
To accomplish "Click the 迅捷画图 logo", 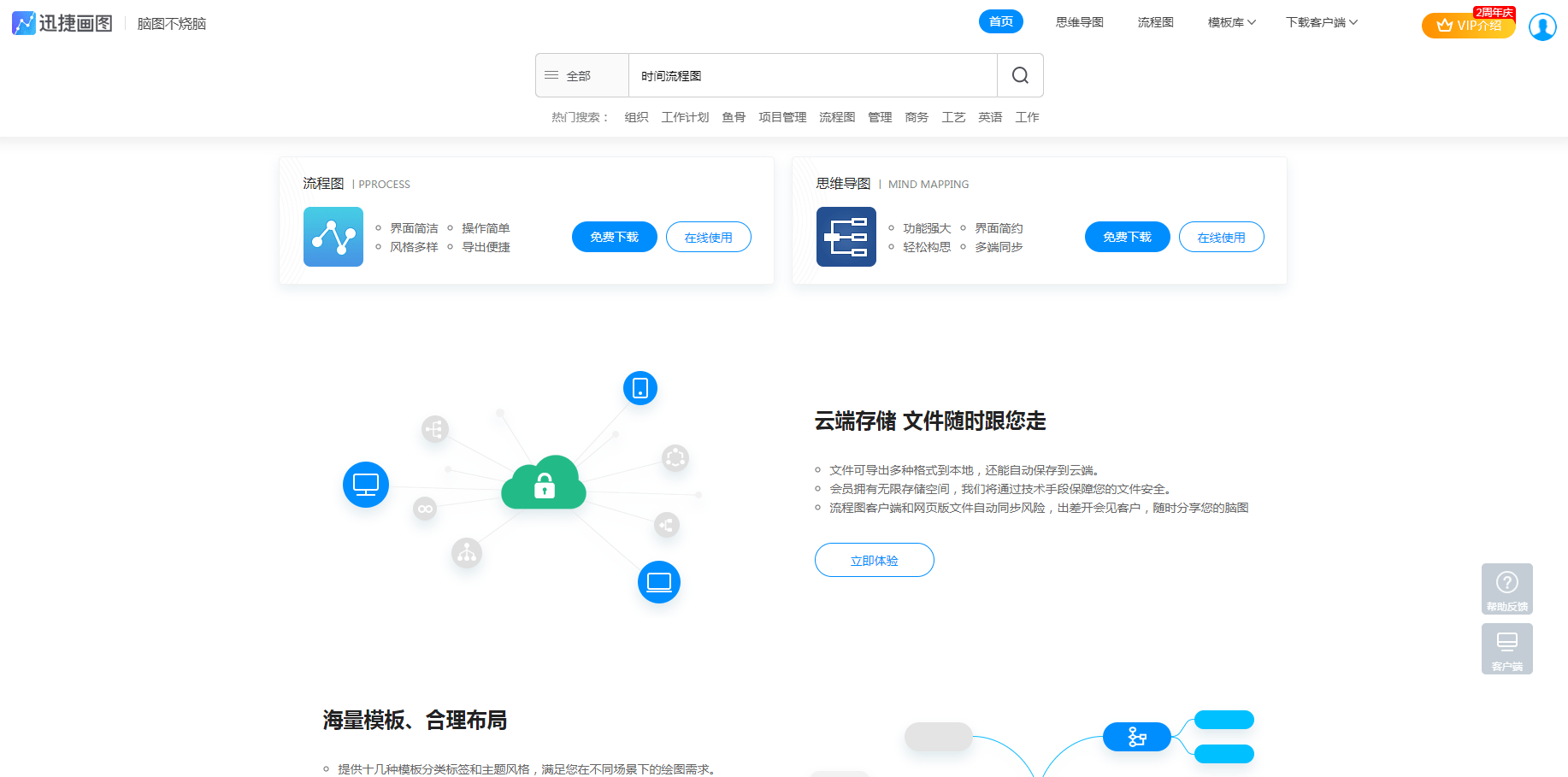I will (x=62, y=23).
